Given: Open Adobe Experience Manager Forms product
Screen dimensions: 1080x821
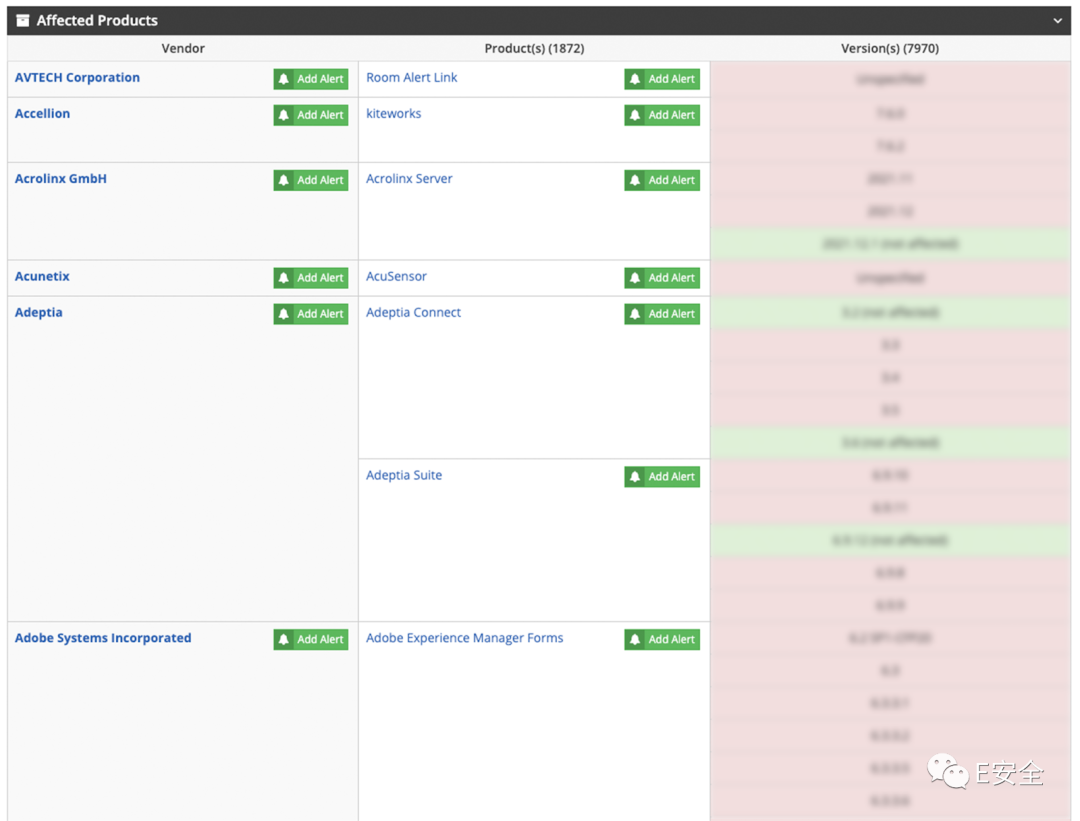Looking at the screenshot, I should click(464, 638).
